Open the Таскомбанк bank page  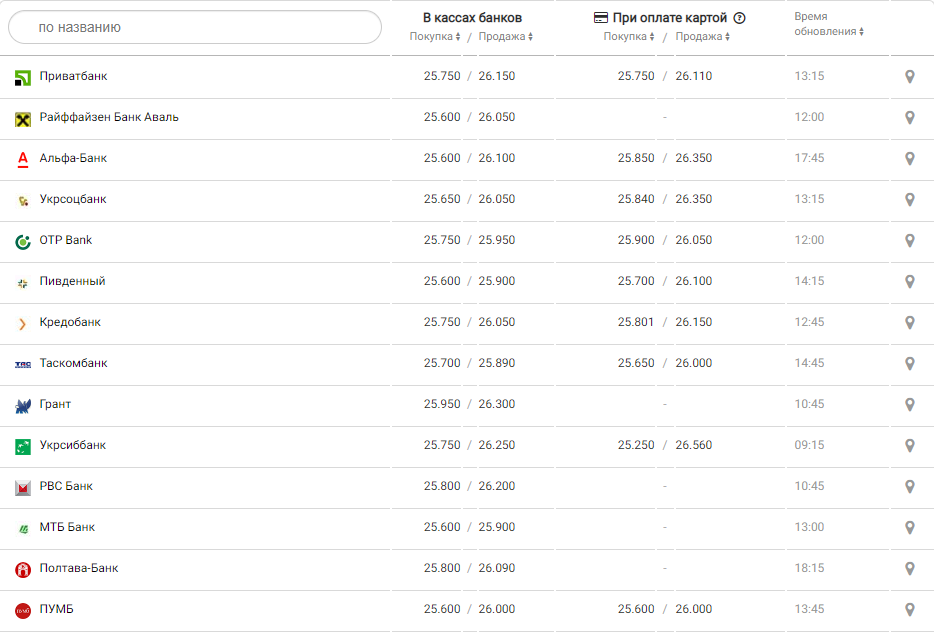tap(73, 363)
